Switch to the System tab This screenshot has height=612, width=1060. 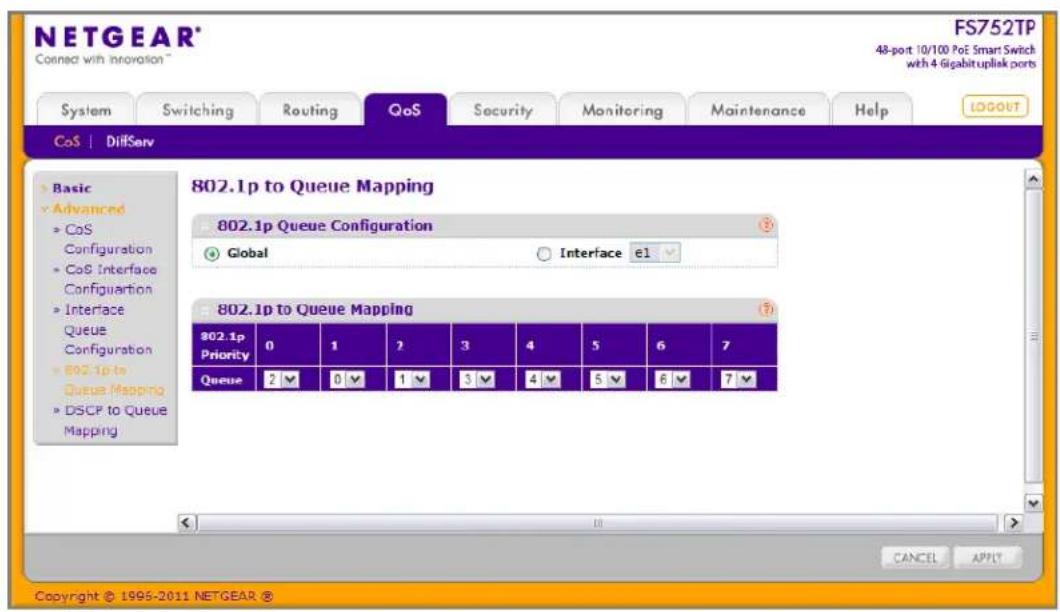[86, 110]
